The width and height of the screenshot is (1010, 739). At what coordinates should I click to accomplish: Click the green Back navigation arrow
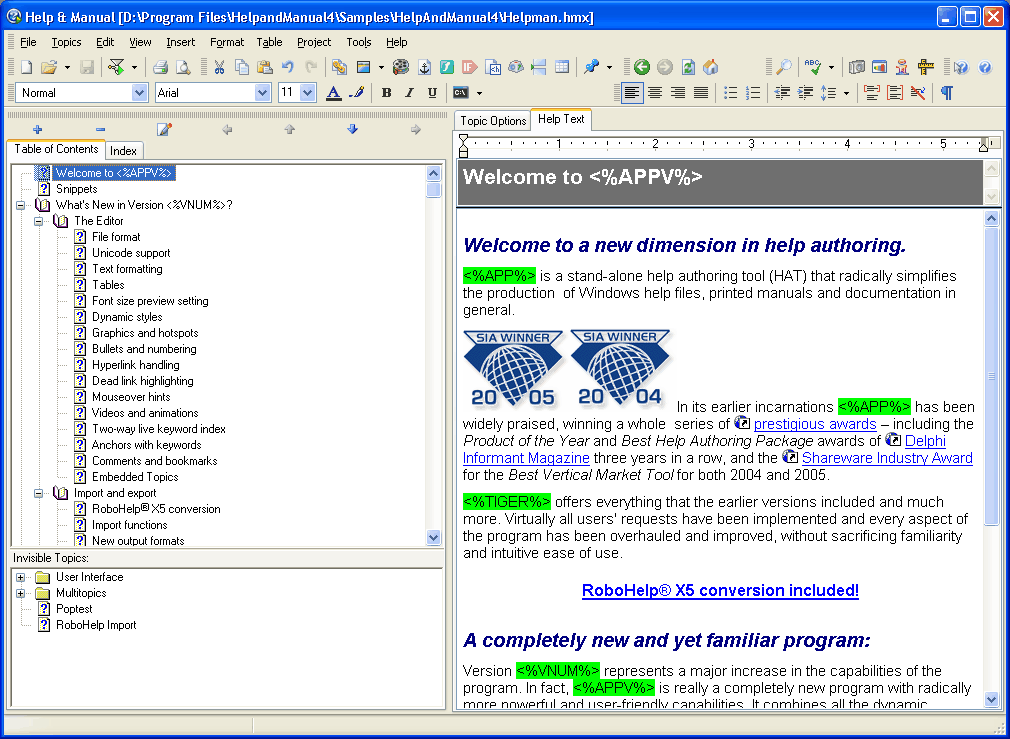click(642, 67)
